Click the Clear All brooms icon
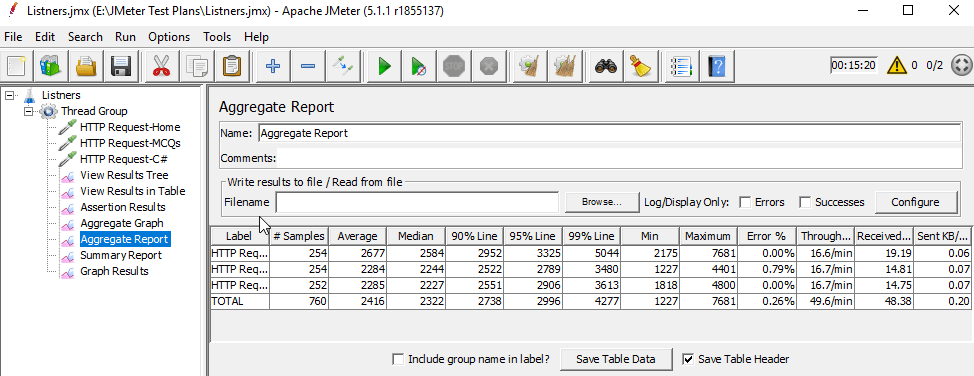 pyautogui.click(x=565, y=65)
